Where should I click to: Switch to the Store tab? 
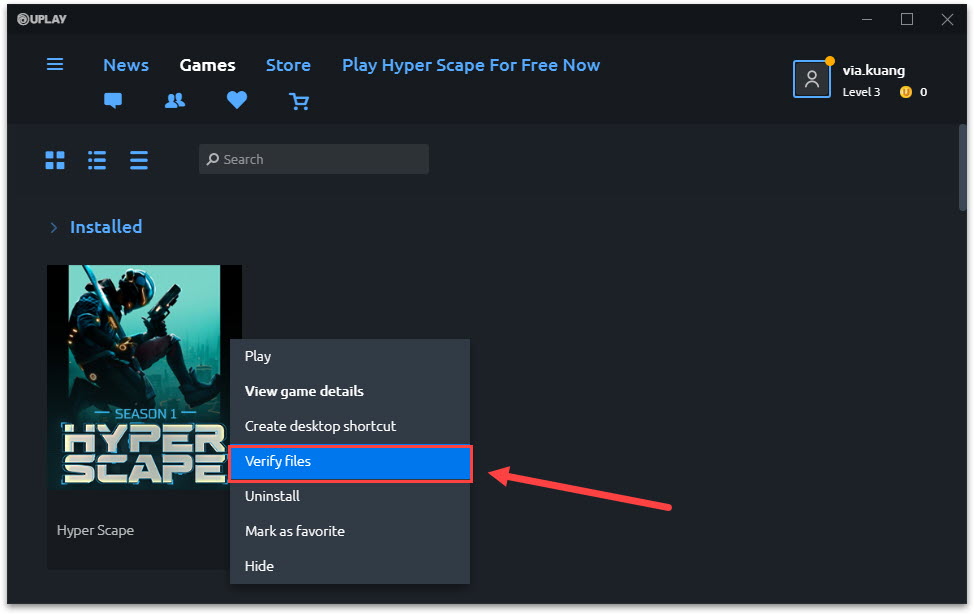coord(288,65)
